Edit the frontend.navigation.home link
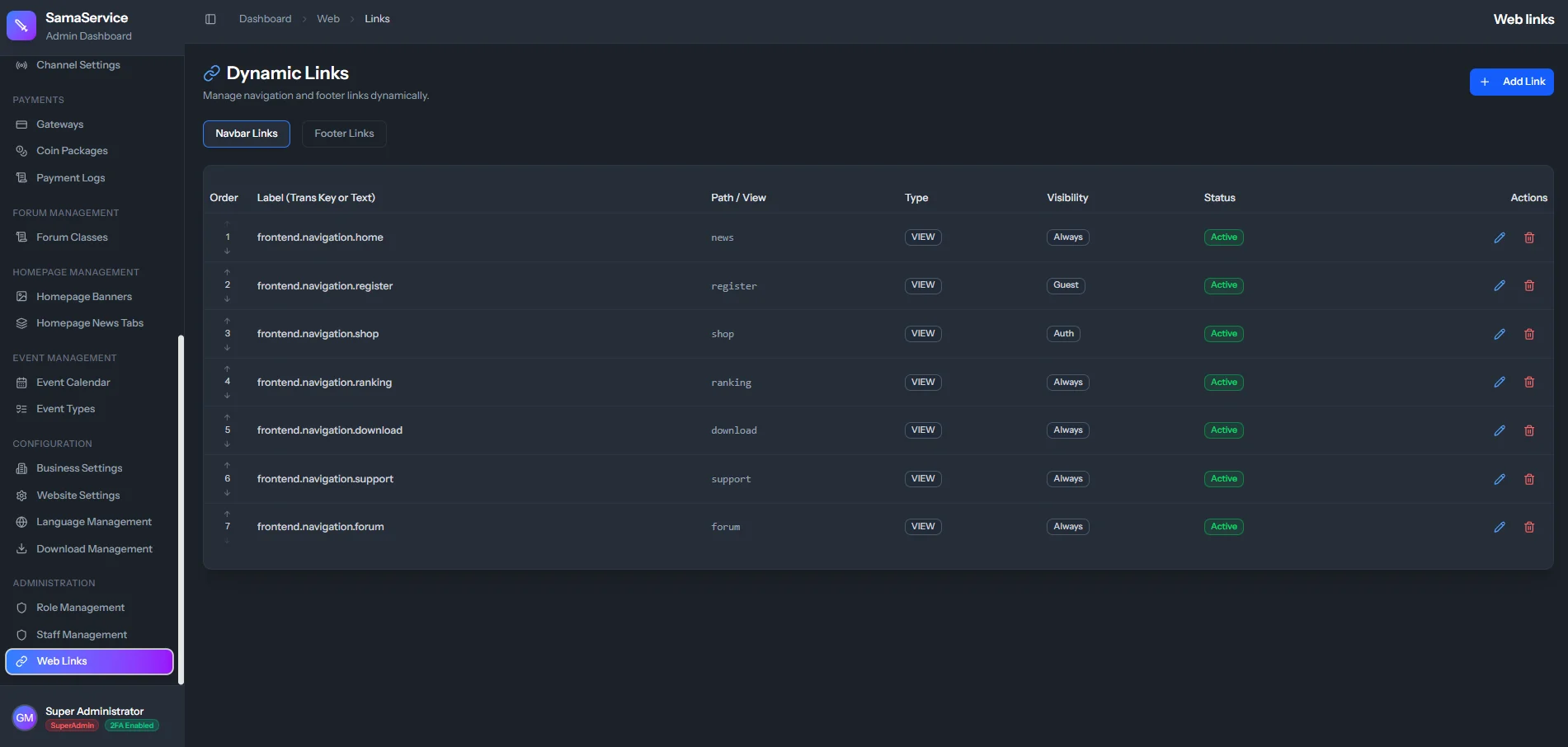Image resolution: width=1568 pixels, height=747 pixels. (1500, 237)
